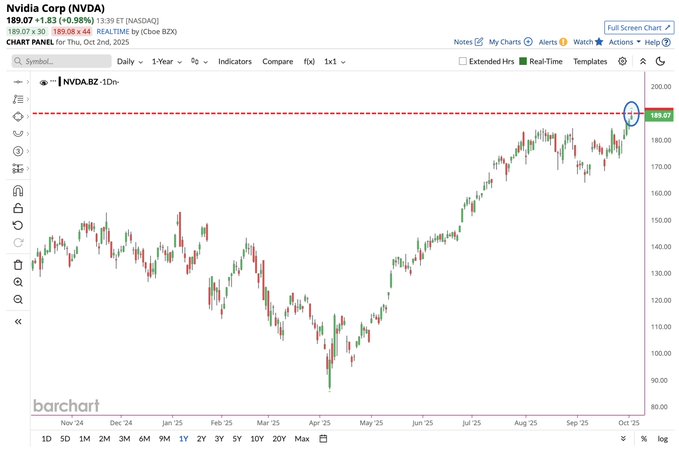Open Notes for this chart
Screen dimensions: 679x449
tap(468, 42)
